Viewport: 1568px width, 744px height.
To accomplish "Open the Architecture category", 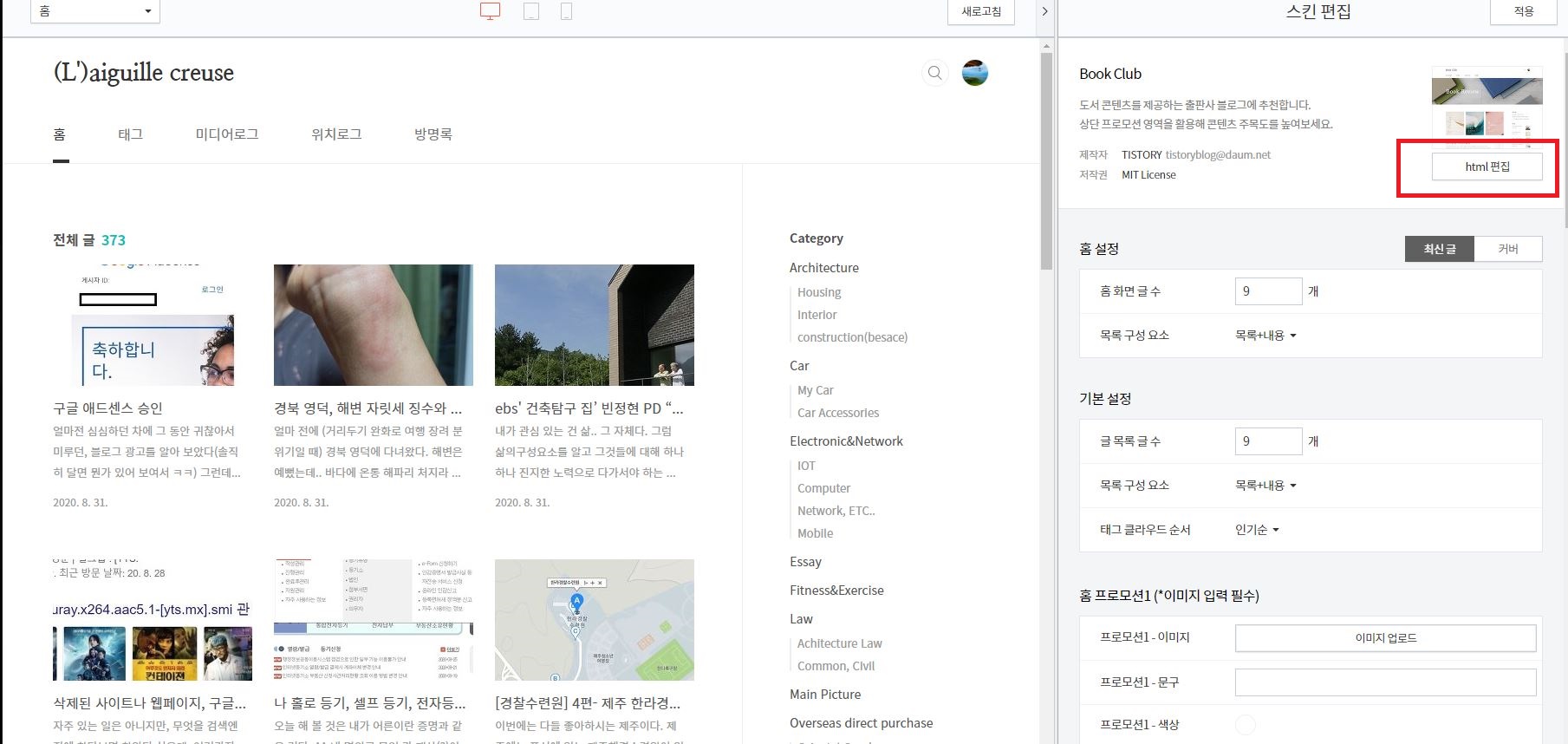I will pos(824,268).
